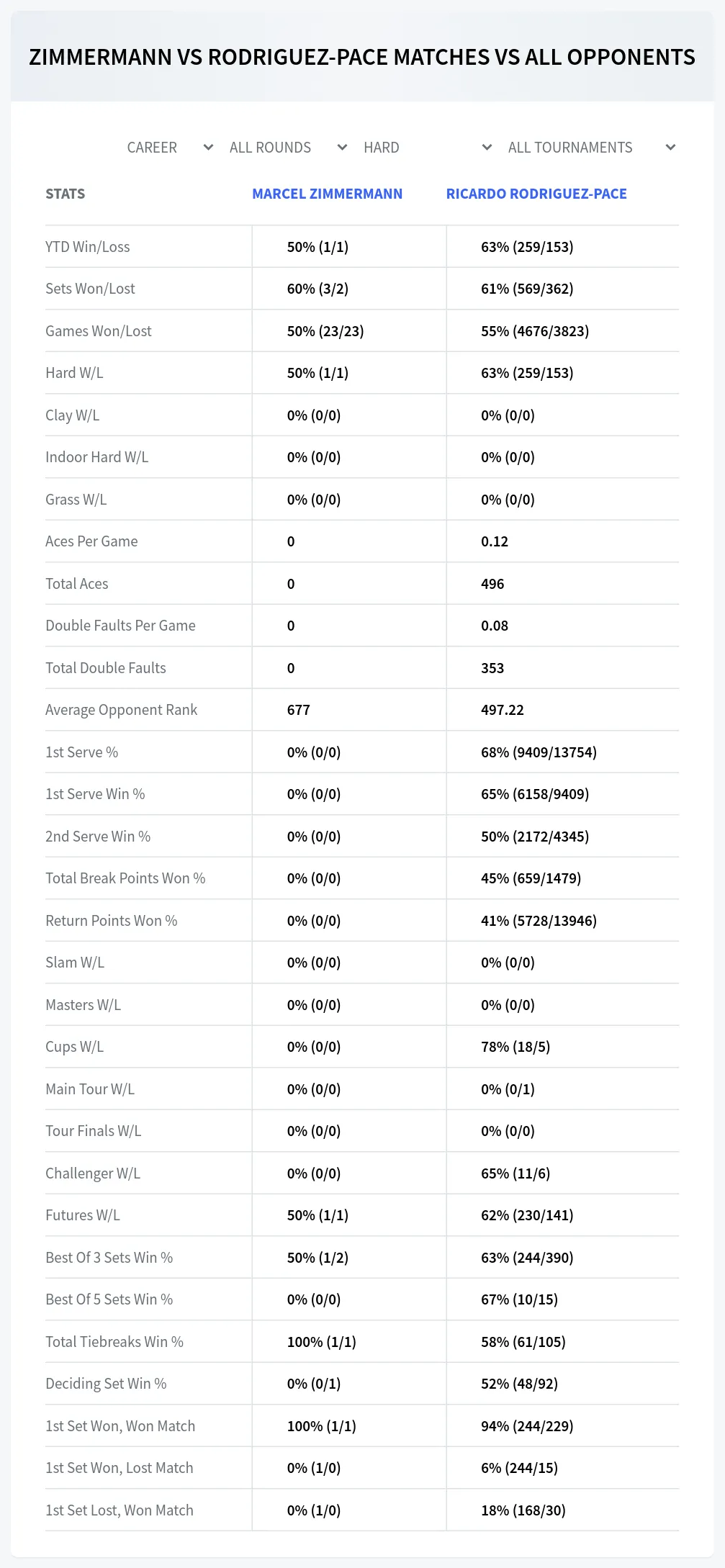
Task: Click the chevron next to CAREER
Action: pyautogui.click(x=208, y=148)
